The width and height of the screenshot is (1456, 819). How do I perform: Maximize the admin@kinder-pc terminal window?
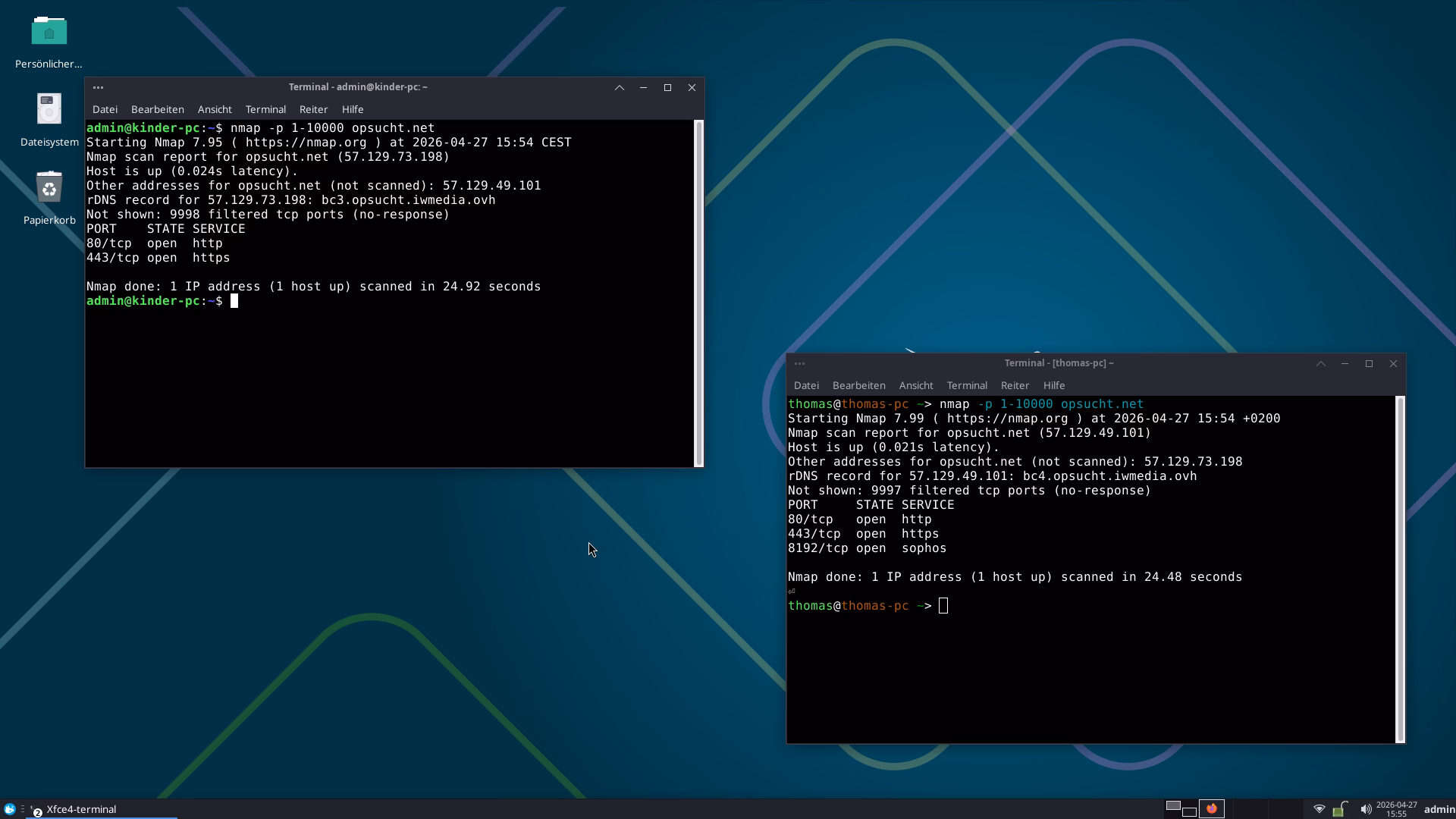pyautogui.click(x=668, y=87)
